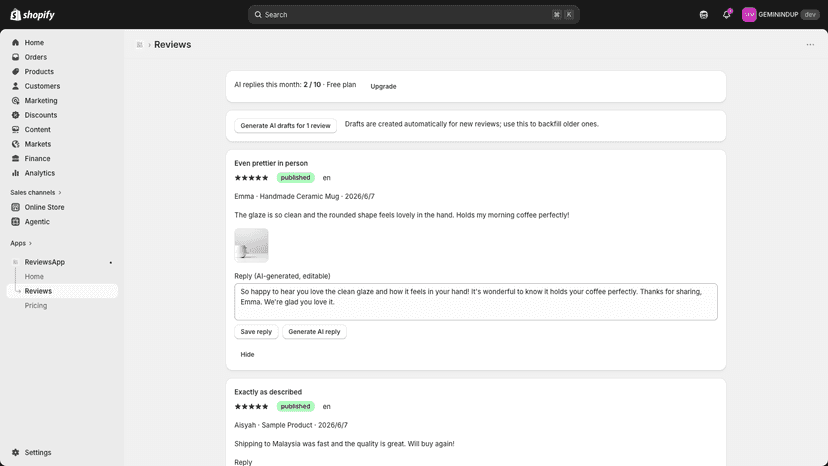Click the pin dot next to ReviewsApp

coord(110,263)
